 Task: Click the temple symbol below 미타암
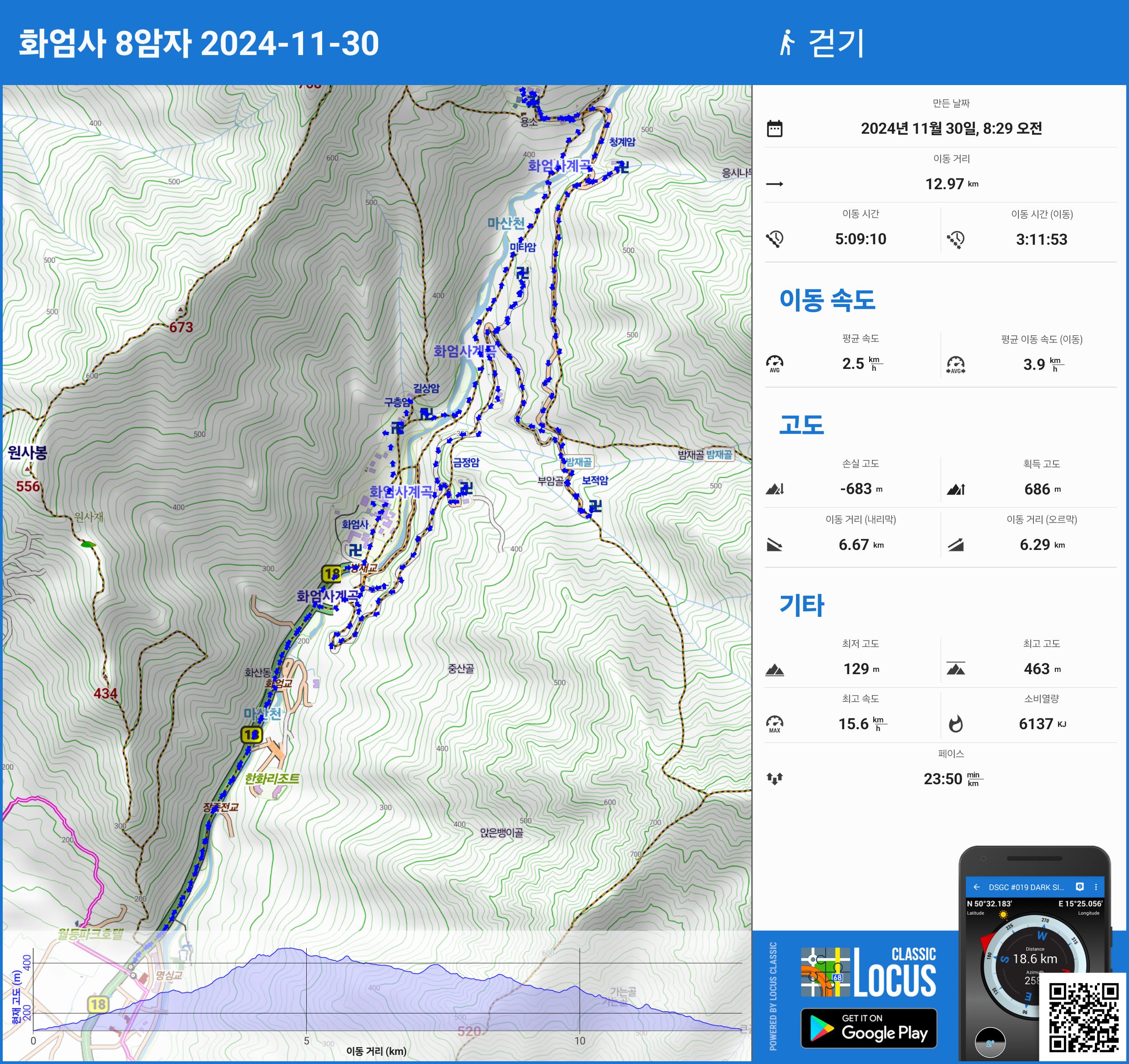click(522, 272)
